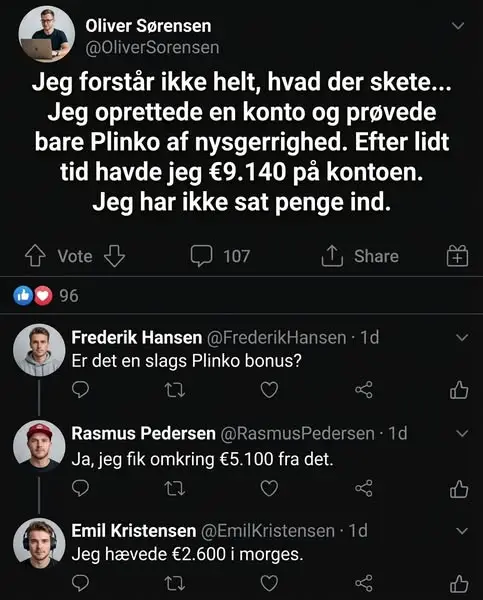Upvote Oliver Sørensen's post
Viewport: 483px width, 600px height.
pos(35,256)
